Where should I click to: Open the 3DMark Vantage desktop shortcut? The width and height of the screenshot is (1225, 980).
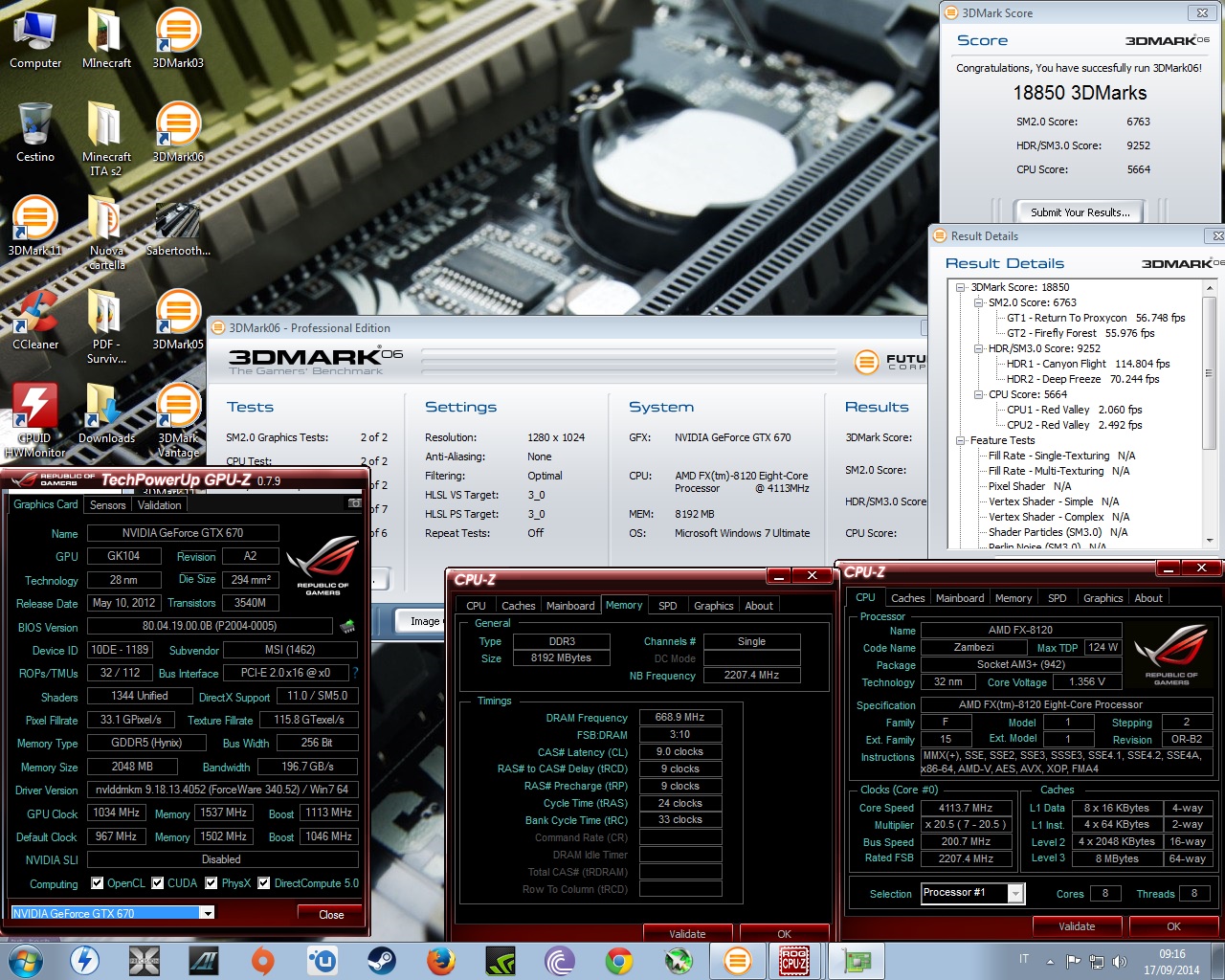tap(178, 421)
